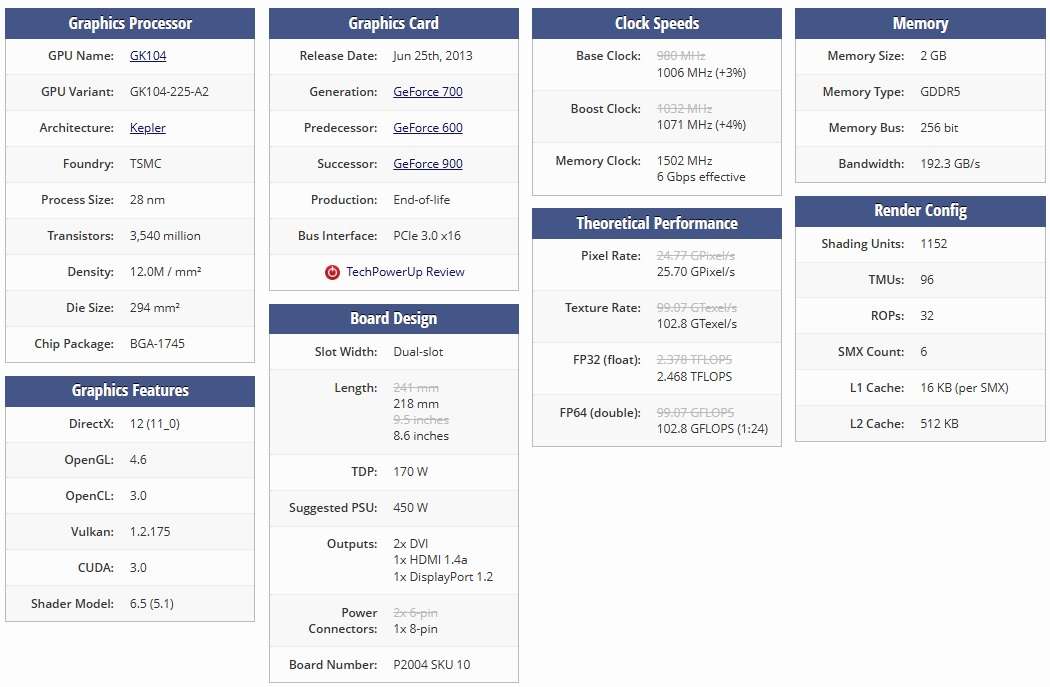Select the Theoretical Performance section header
Image resolution: width=1050 pixels, height=687 pixels.
656,223
